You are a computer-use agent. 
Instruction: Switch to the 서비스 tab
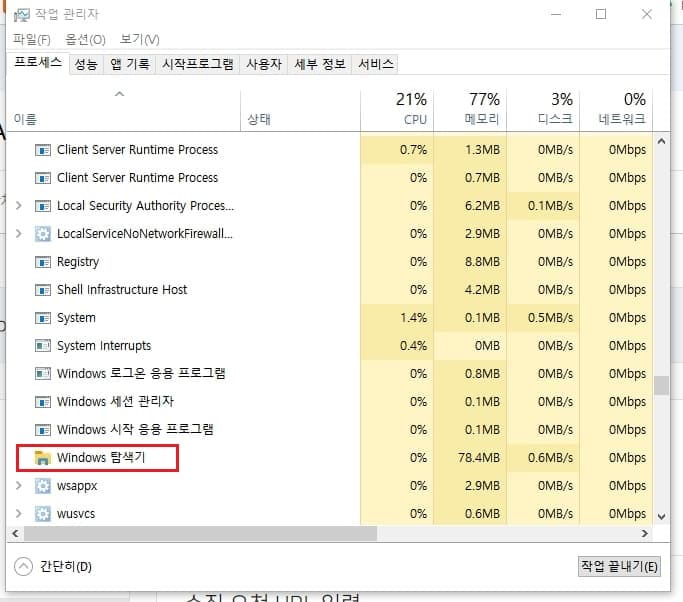click(375, 64)
